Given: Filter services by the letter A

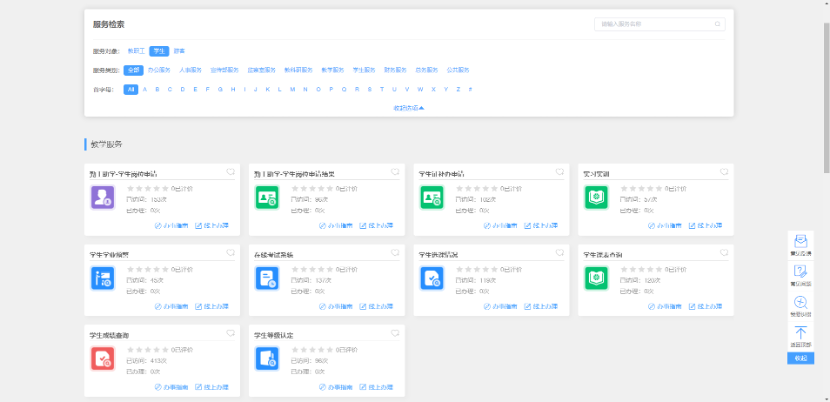Looking at the screenshot, I should click(145, 89).
